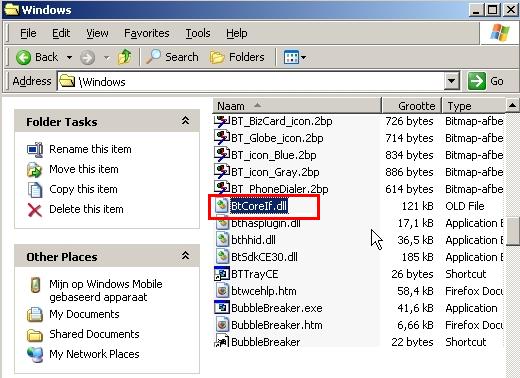Click the red Delete this item icon
Image resolution: width=520 pixels, height=378 pixels.
click(x=35, y=210)
